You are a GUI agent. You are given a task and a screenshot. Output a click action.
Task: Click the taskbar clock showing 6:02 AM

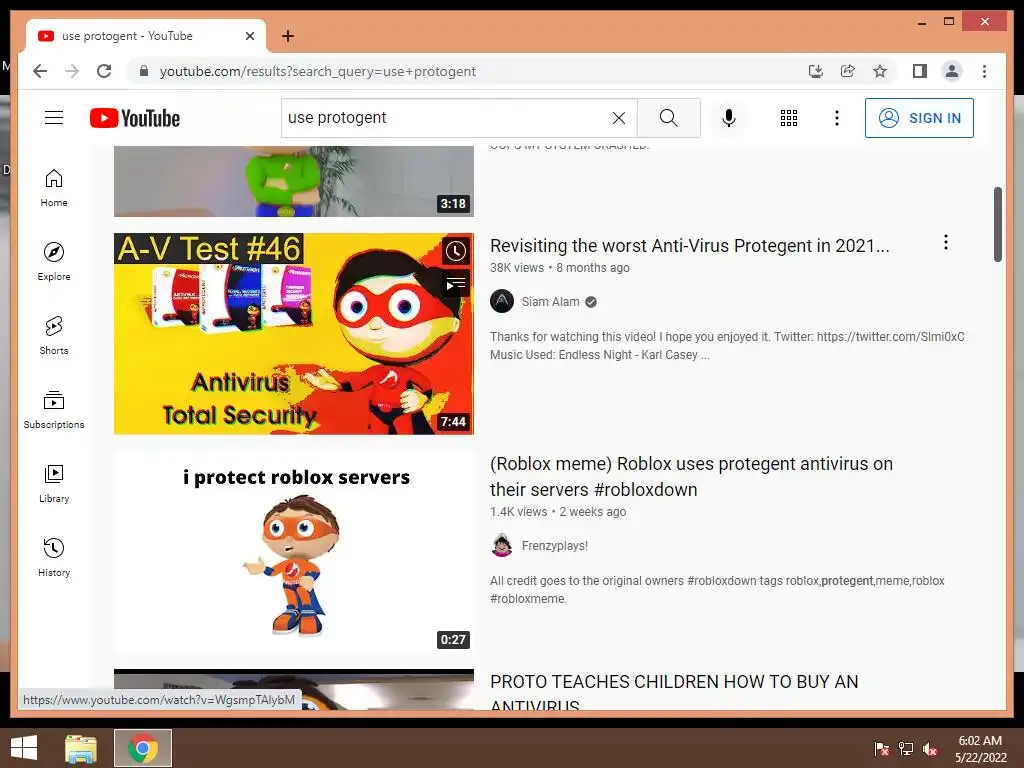tap(980, 749)
